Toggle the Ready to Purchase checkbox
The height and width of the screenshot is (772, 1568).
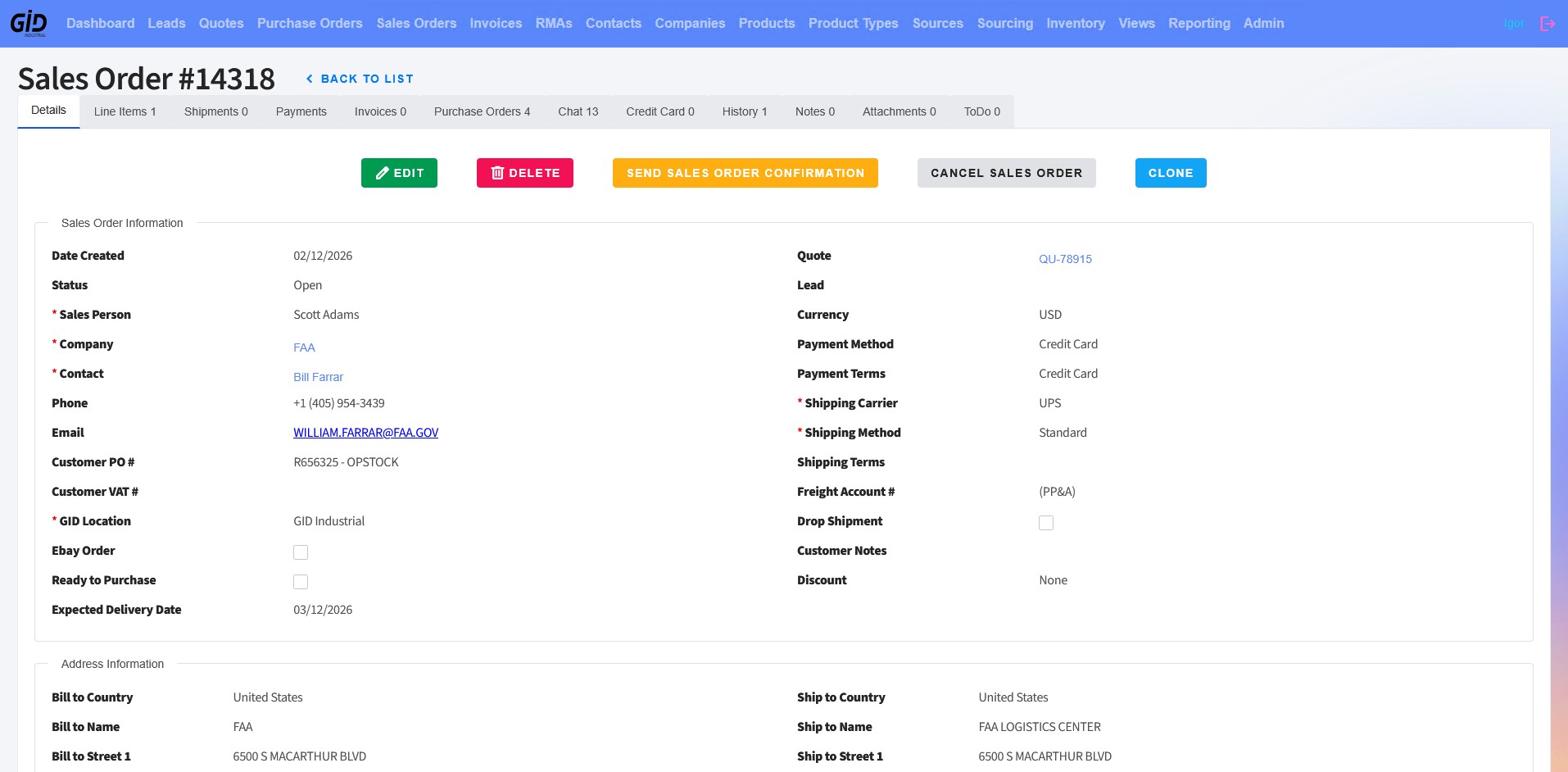tap(301, 582)
